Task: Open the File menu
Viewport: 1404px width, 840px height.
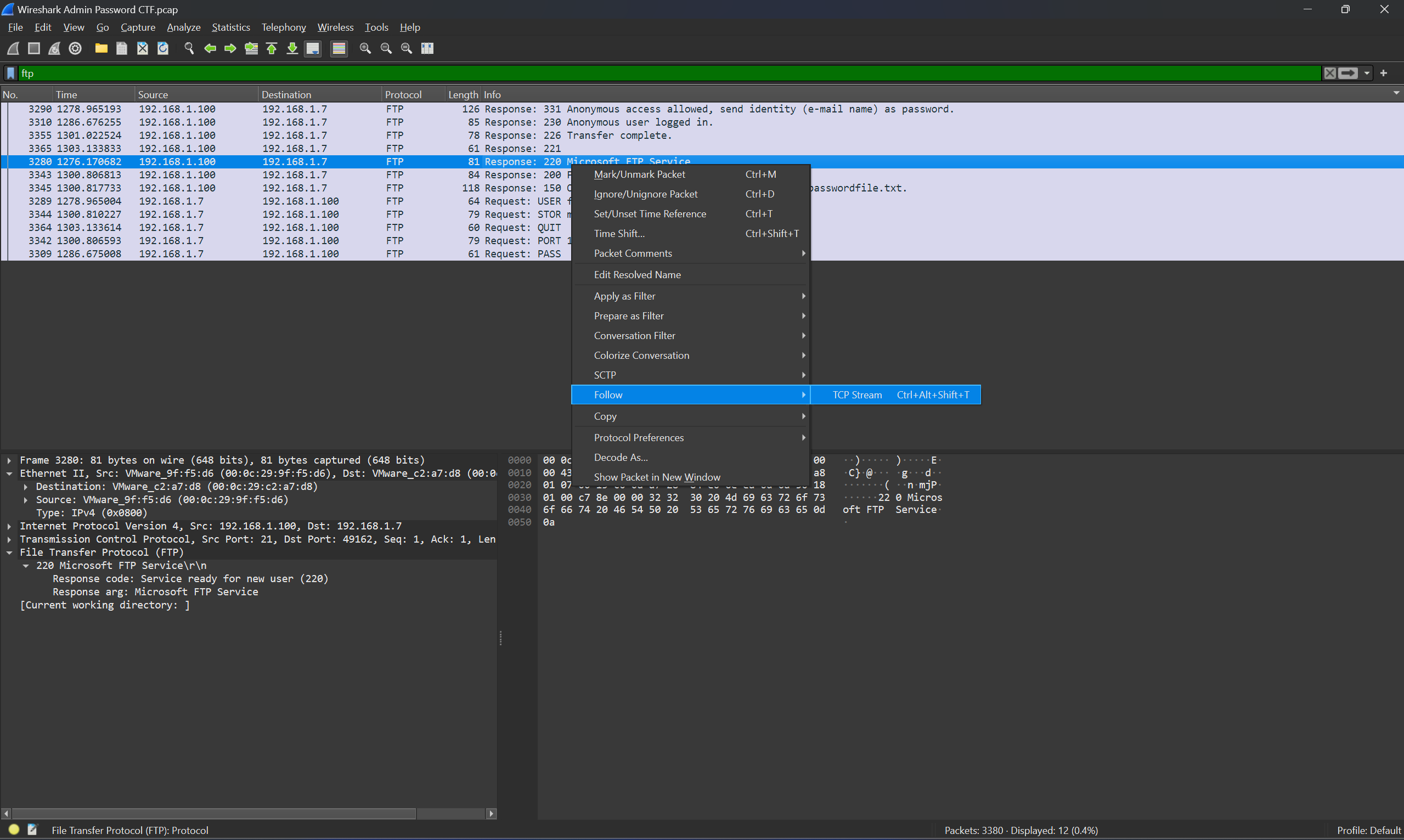Action: click(15, 27)
